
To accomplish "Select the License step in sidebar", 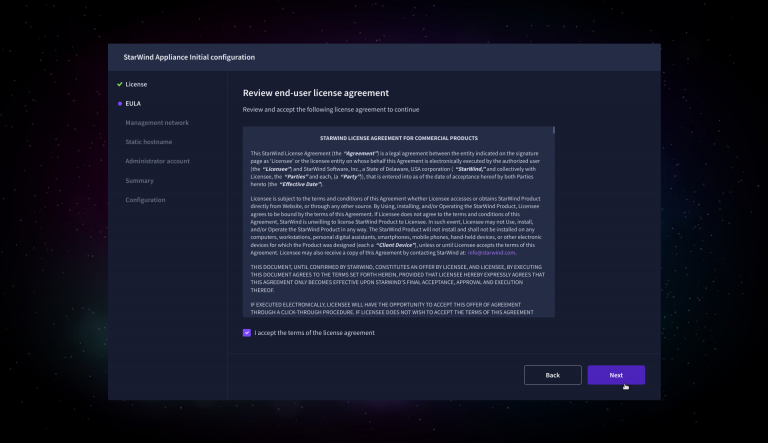I will (x=136, y=84).
